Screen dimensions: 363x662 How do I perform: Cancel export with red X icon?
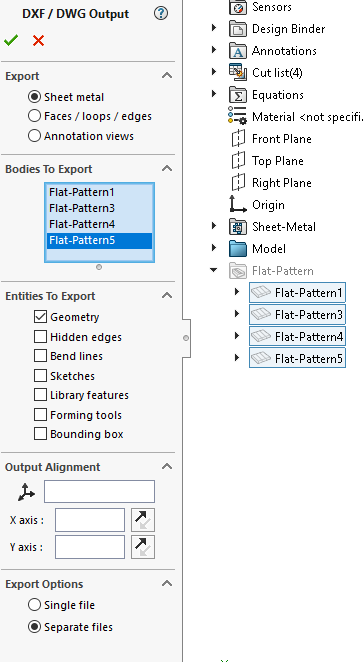click(38, 41)
